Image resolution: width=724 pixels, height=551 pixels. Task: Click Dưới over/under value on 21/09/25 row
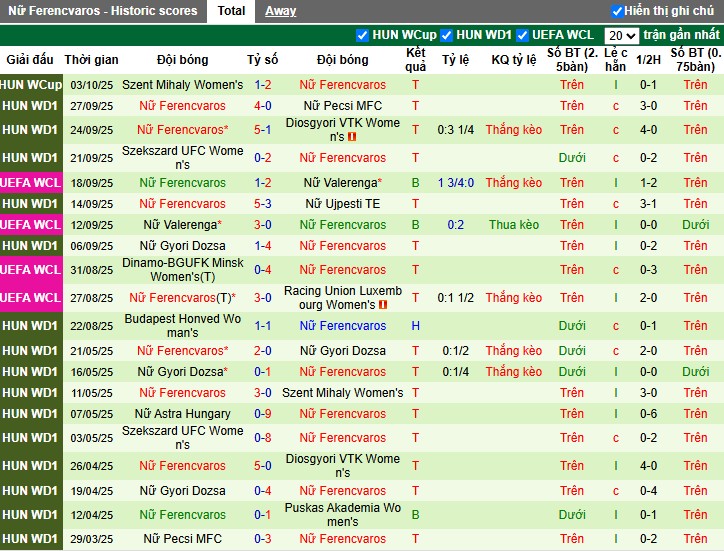coord(572,157)
